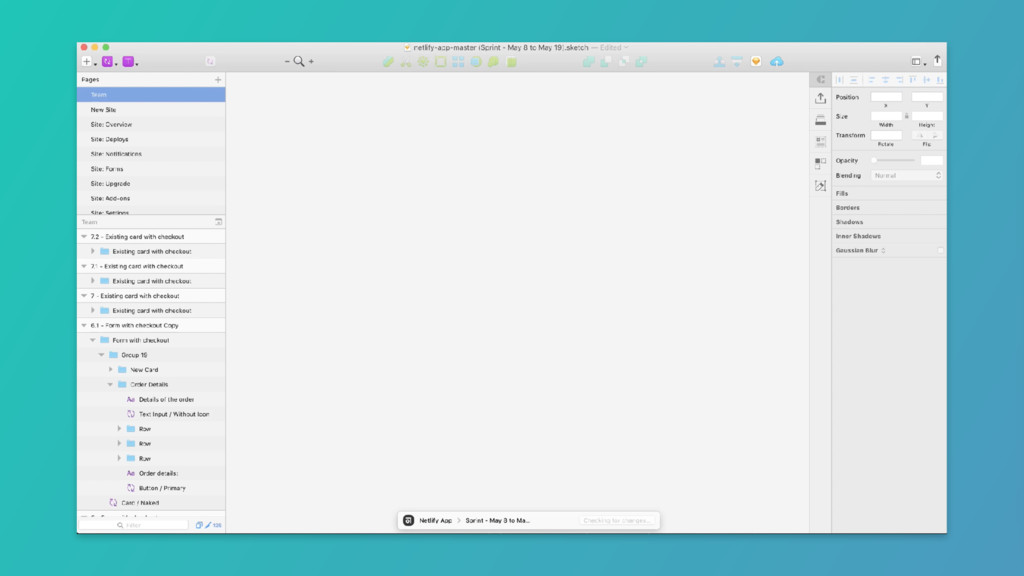
Task: Open the Fills section header
Action: pos(842,193)
